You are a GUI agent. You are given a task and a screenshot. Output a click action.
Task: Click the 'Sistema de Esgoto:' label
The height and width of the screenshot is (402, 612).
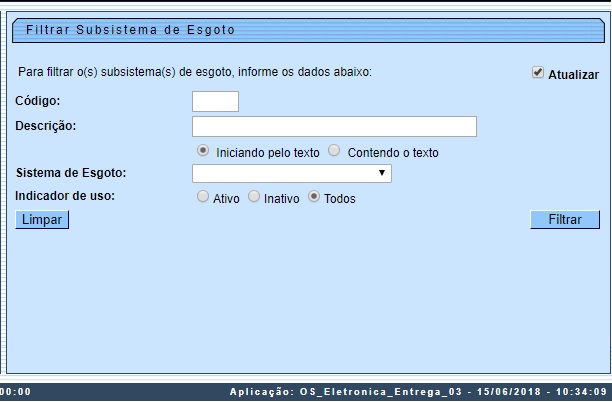click(x=71, y=173)
